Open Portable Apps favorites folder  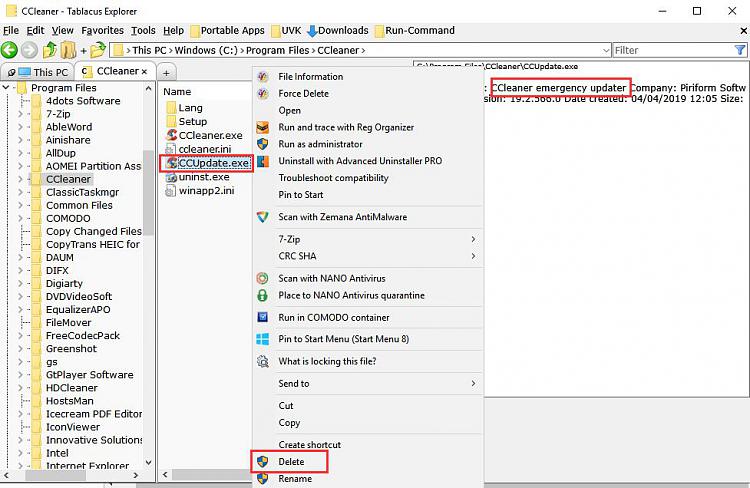coord(228,31)
